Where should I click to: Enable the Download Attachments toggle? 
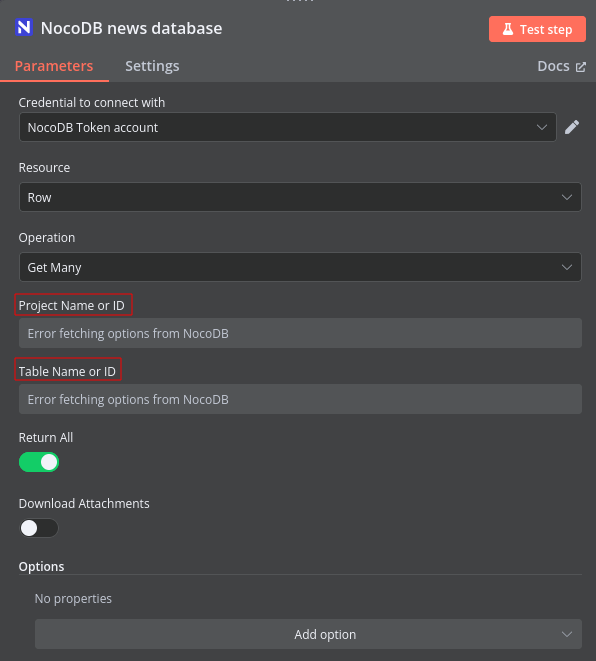click(x=39, y=528)
